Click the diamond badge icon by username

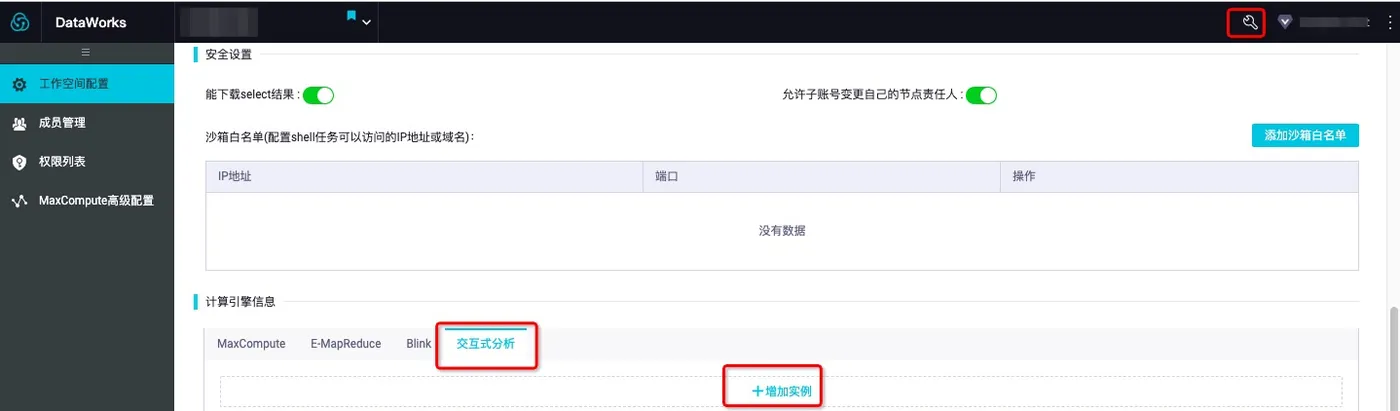pyautogui.click(x=1285, y=22)
